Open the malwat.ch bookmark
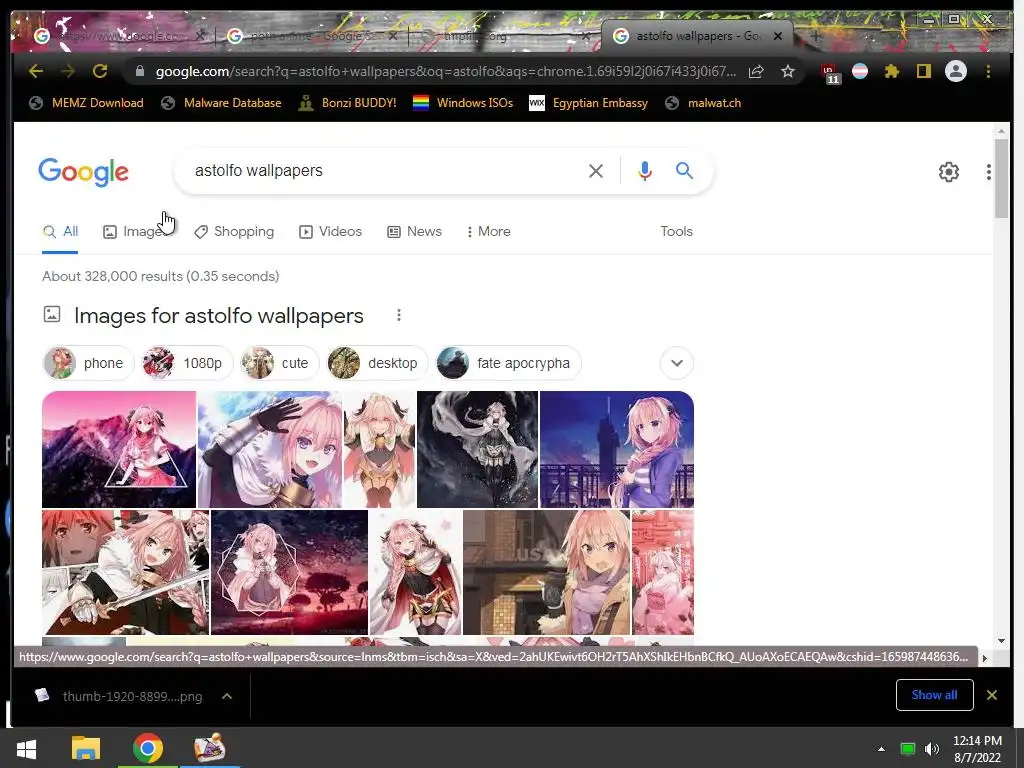 703,103
